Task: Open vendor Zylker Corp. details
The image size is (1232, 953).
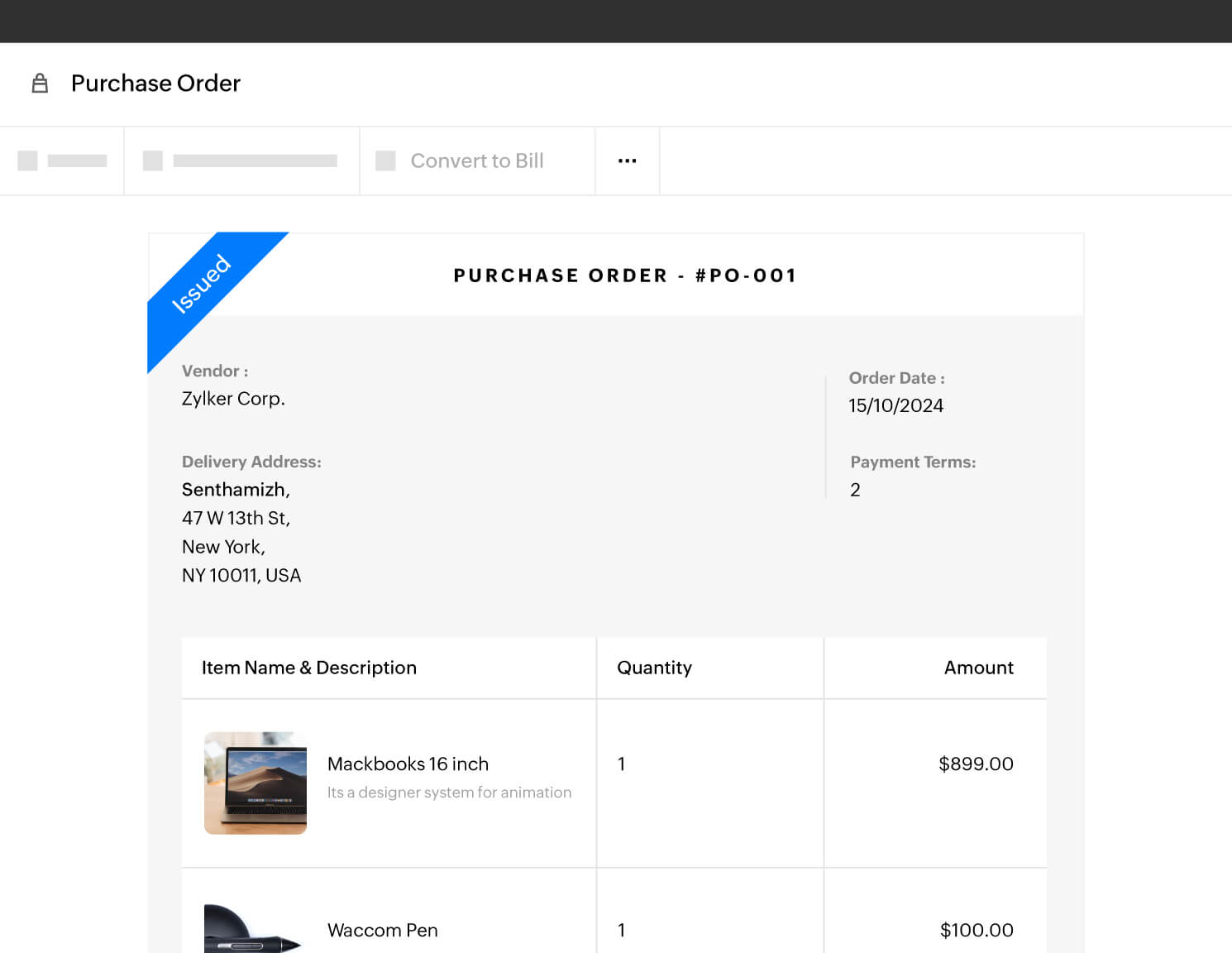Action: [233, 399]
